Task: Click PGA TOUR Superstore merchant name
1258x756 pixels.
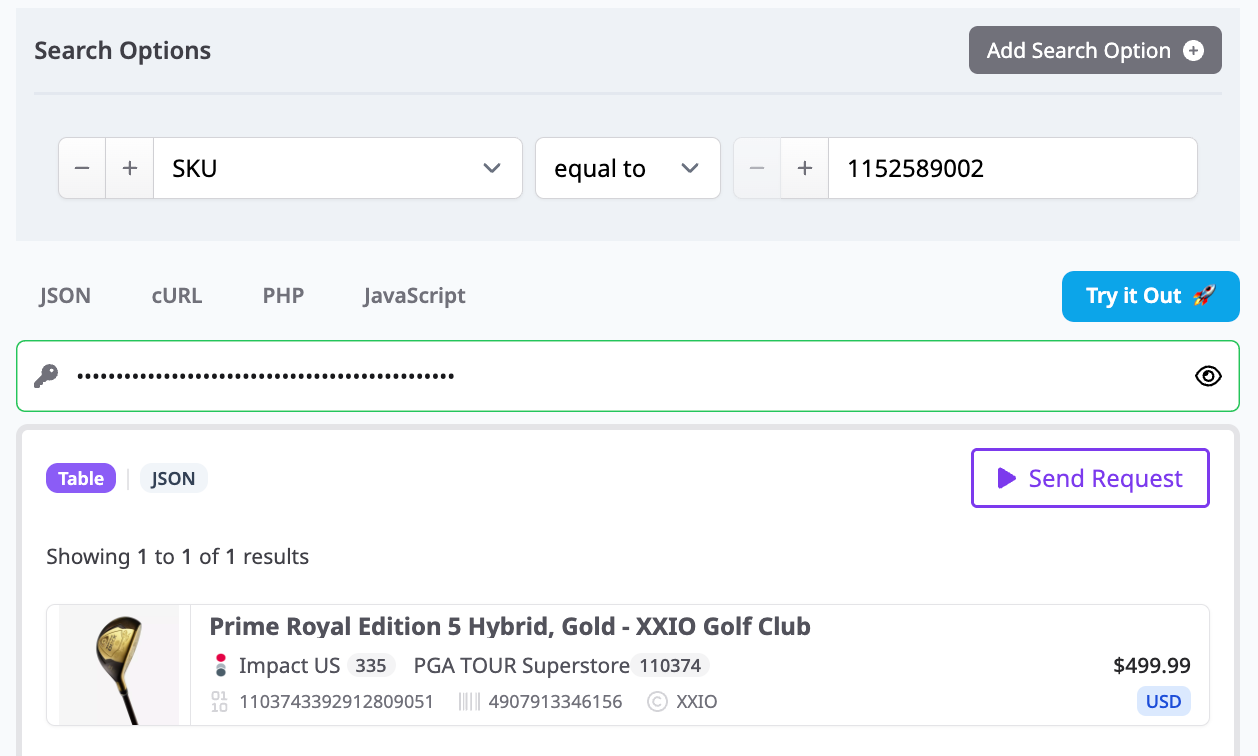Action: click(521, 666)
